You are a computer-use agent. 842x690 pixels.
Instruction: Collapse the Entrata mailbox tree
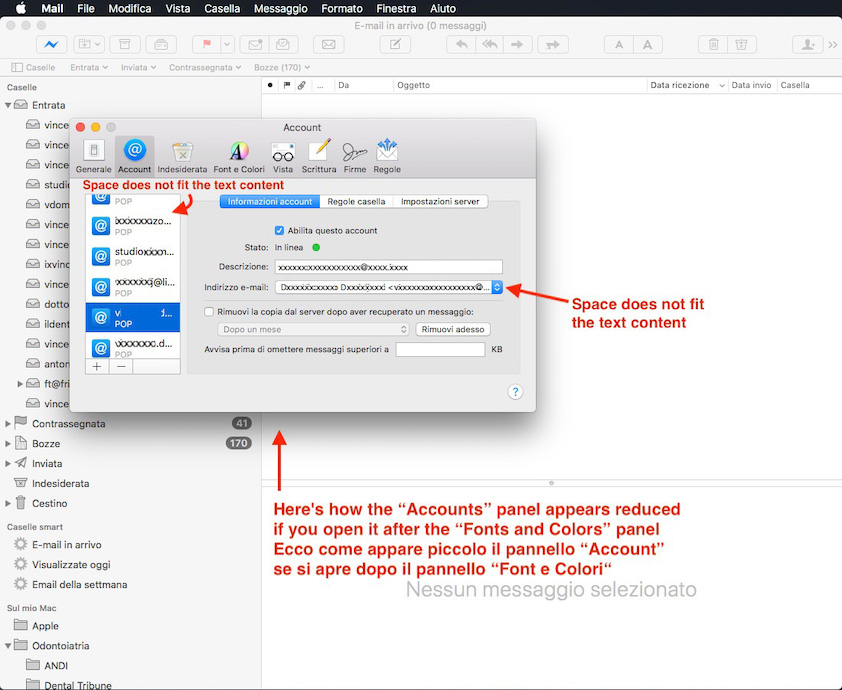click(x=8, y=105)
